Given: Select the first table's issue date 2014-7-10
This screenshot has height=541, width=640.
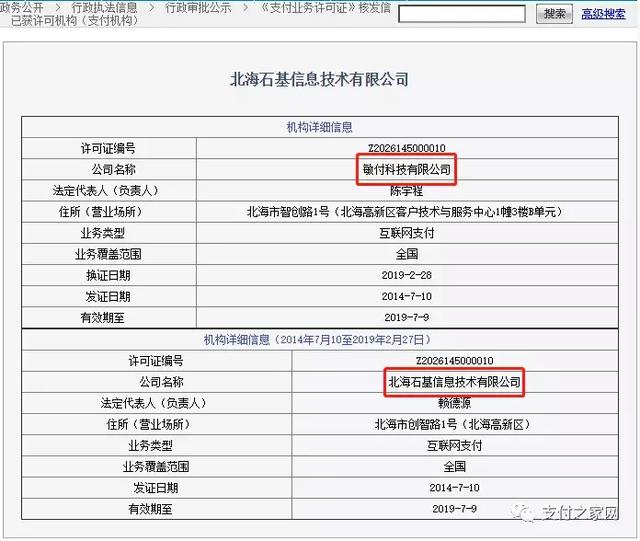Looking at the screenshot, I should (407, 296).
